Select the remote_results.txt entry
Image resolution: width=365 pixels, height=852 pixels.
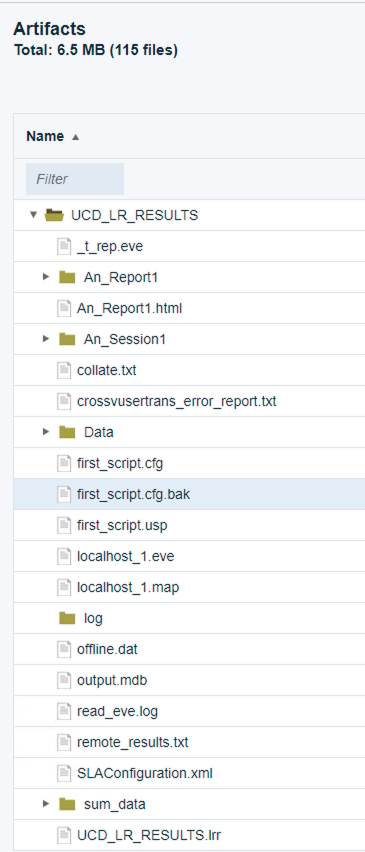tap(133, 742)
